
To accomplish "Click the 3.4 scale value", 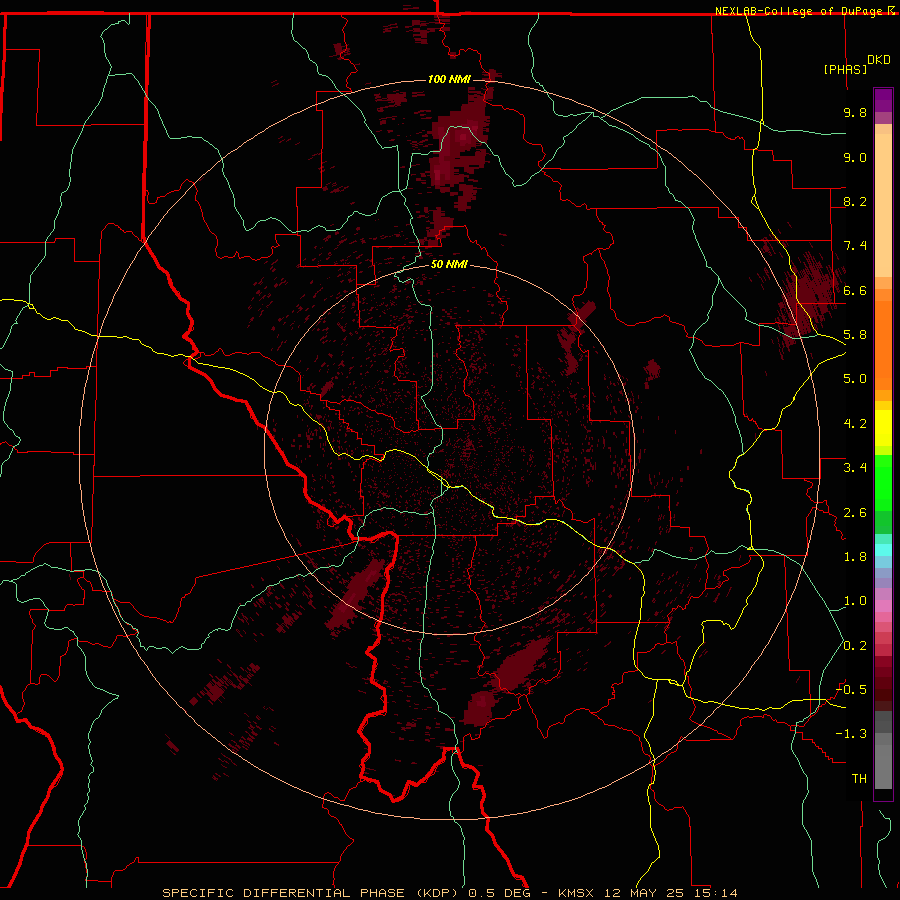I will coord(855,468).
